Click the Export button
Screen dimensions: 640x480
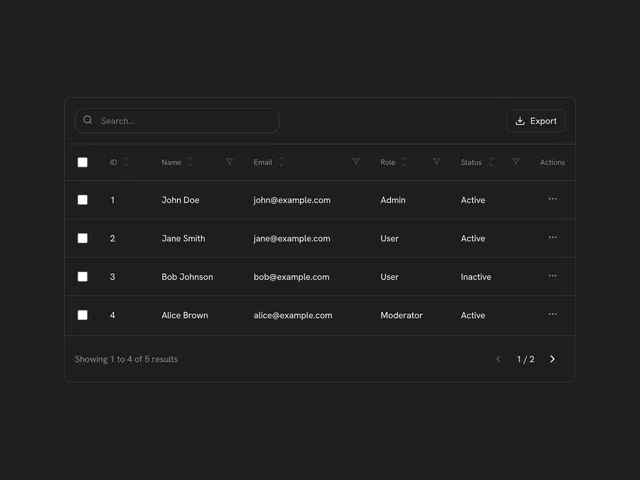[535, 121]
